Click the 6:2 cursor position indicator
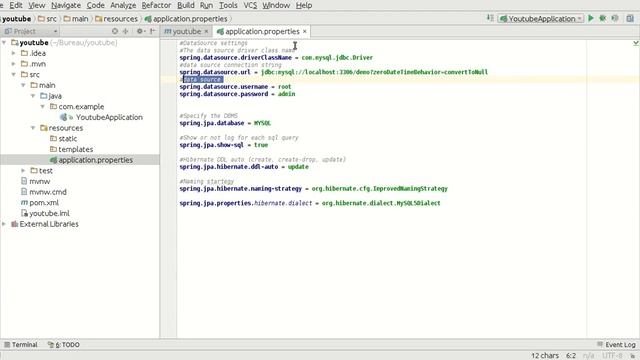 571,356
